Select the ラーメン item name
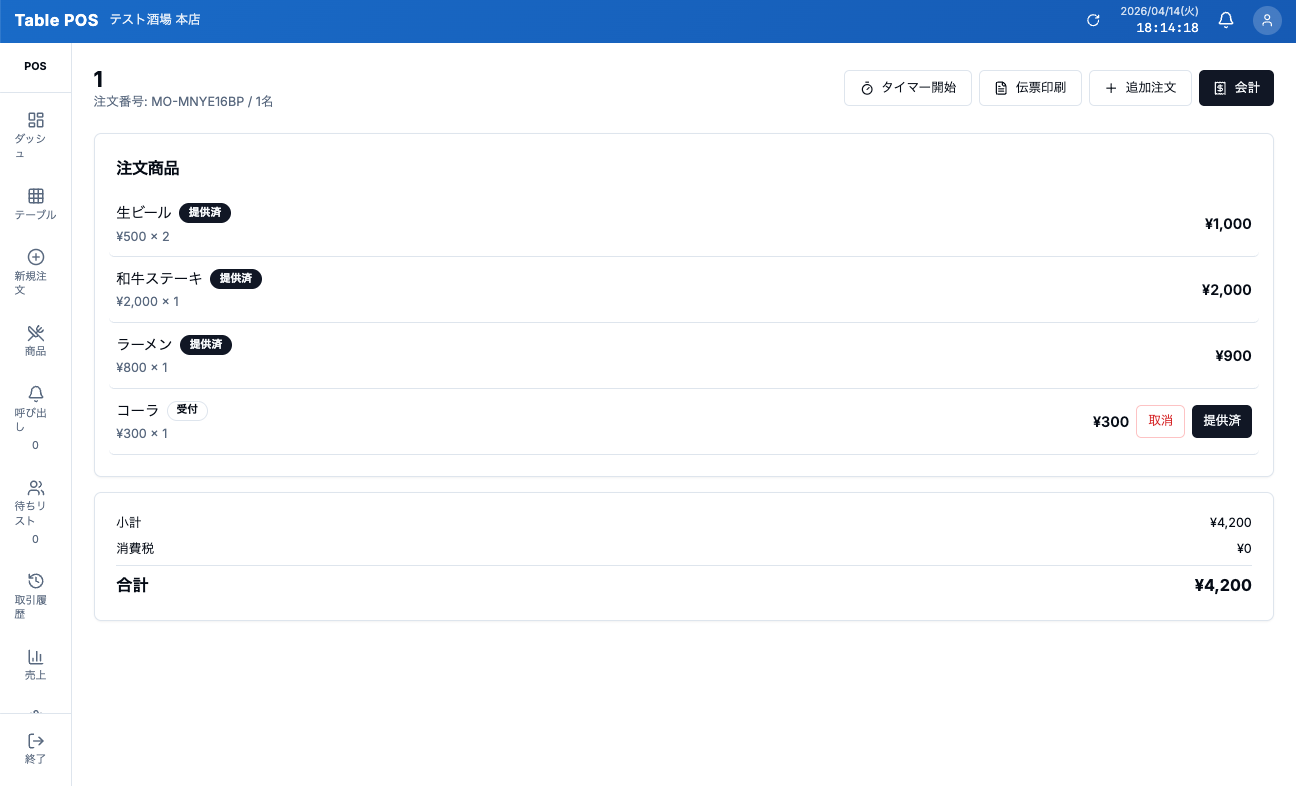Screen dimensions: 1296x787 pyautogui.click(x=144, y=345)
